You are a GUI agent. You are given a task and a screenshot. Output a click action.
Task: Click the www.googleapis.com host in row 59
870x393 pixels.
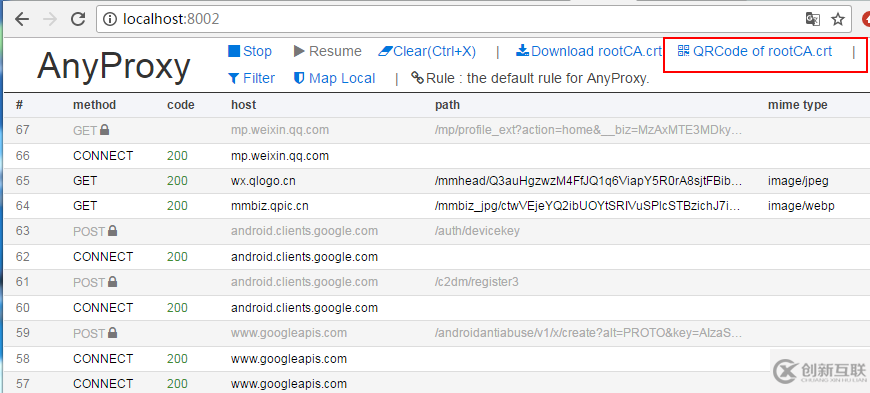[x=289, y=333]
